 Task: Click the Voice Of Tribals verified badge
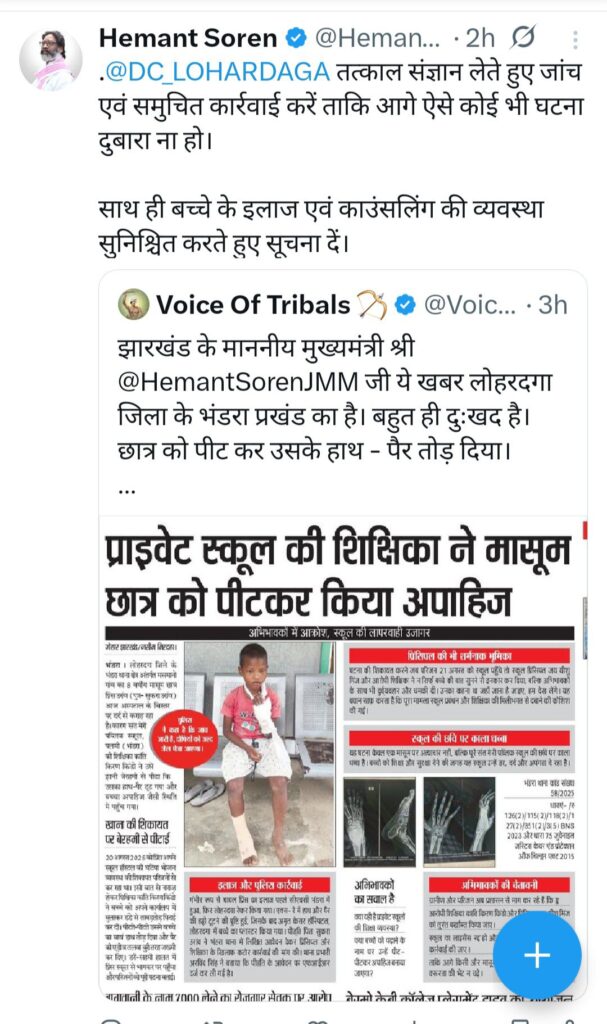406,305
